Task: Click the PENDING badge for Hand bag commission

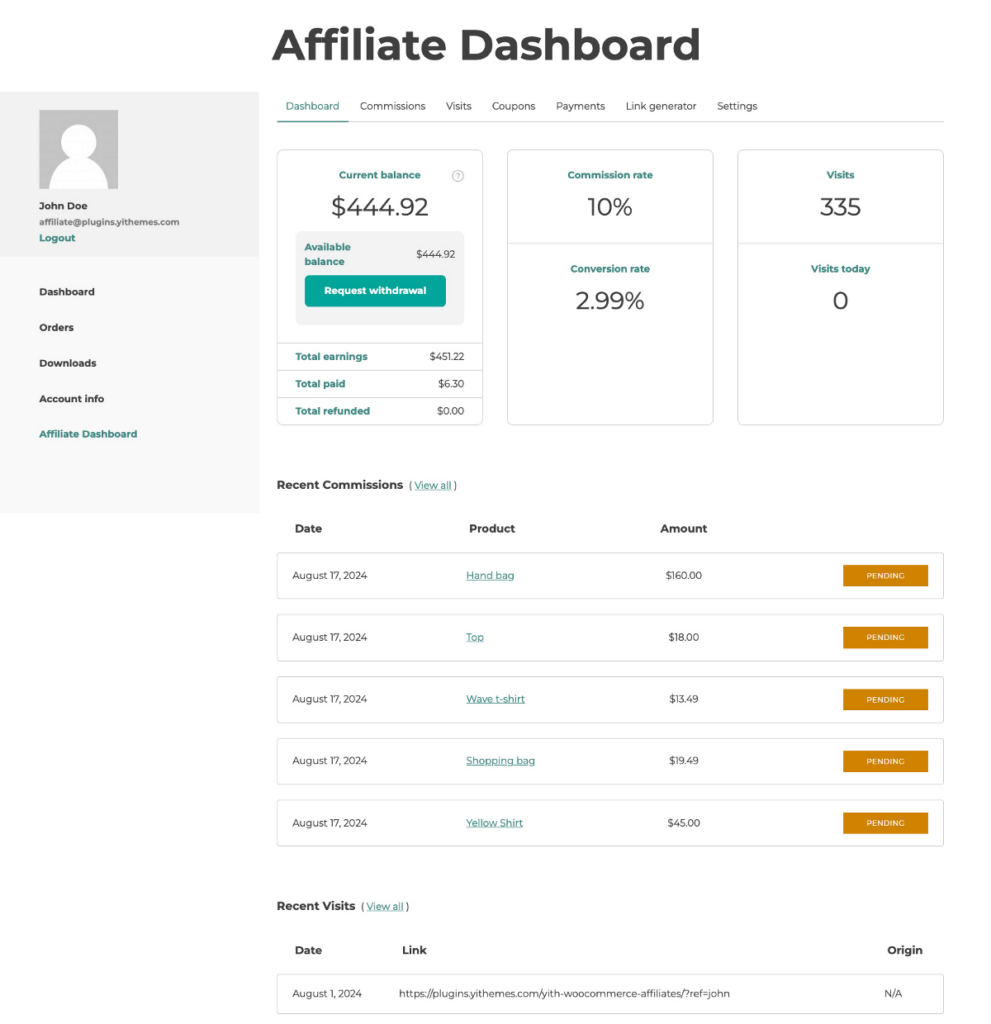Action: click(x=885, y=575)
